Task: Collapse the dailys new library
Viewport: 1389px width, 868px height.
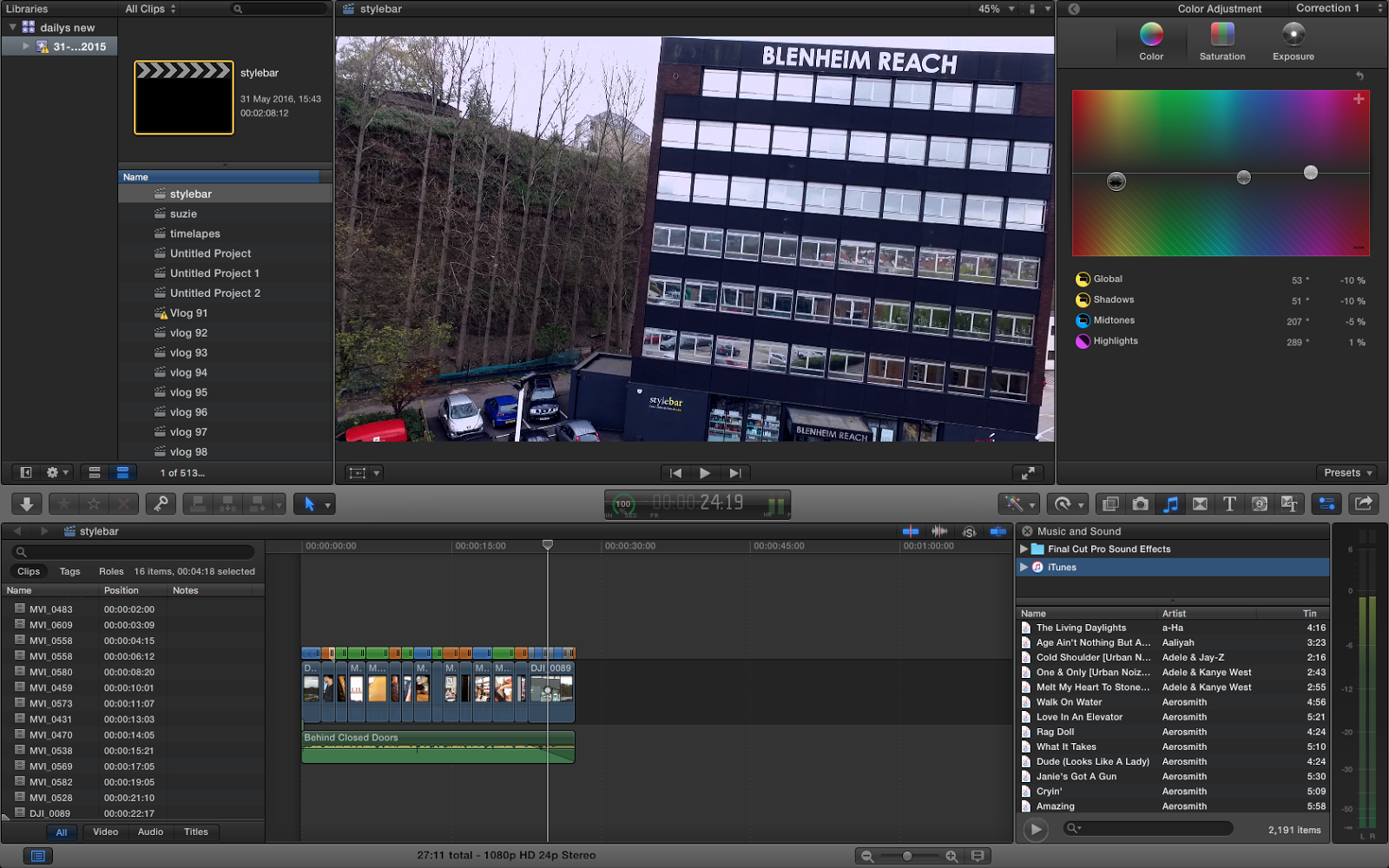Action: (x=12, y=28)
